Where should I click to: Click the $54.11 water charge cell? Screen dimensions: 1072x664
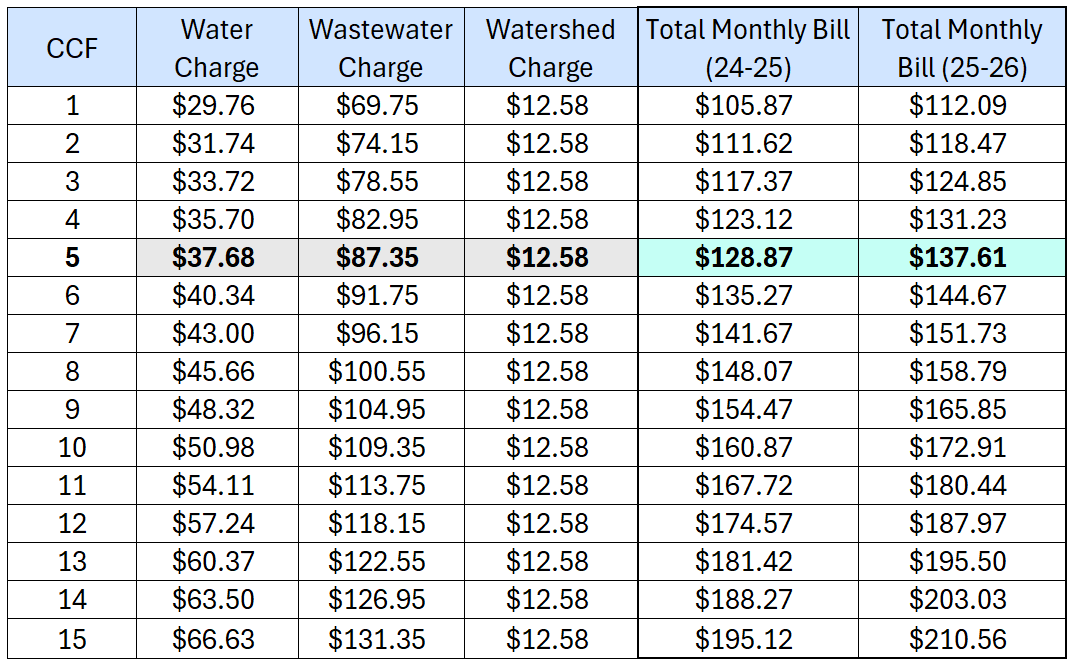point(213,486)
